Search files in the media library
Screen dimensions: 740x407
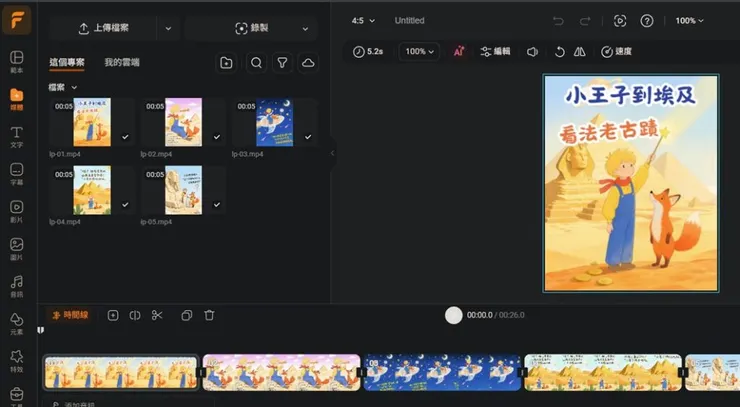tap(256, 63)
